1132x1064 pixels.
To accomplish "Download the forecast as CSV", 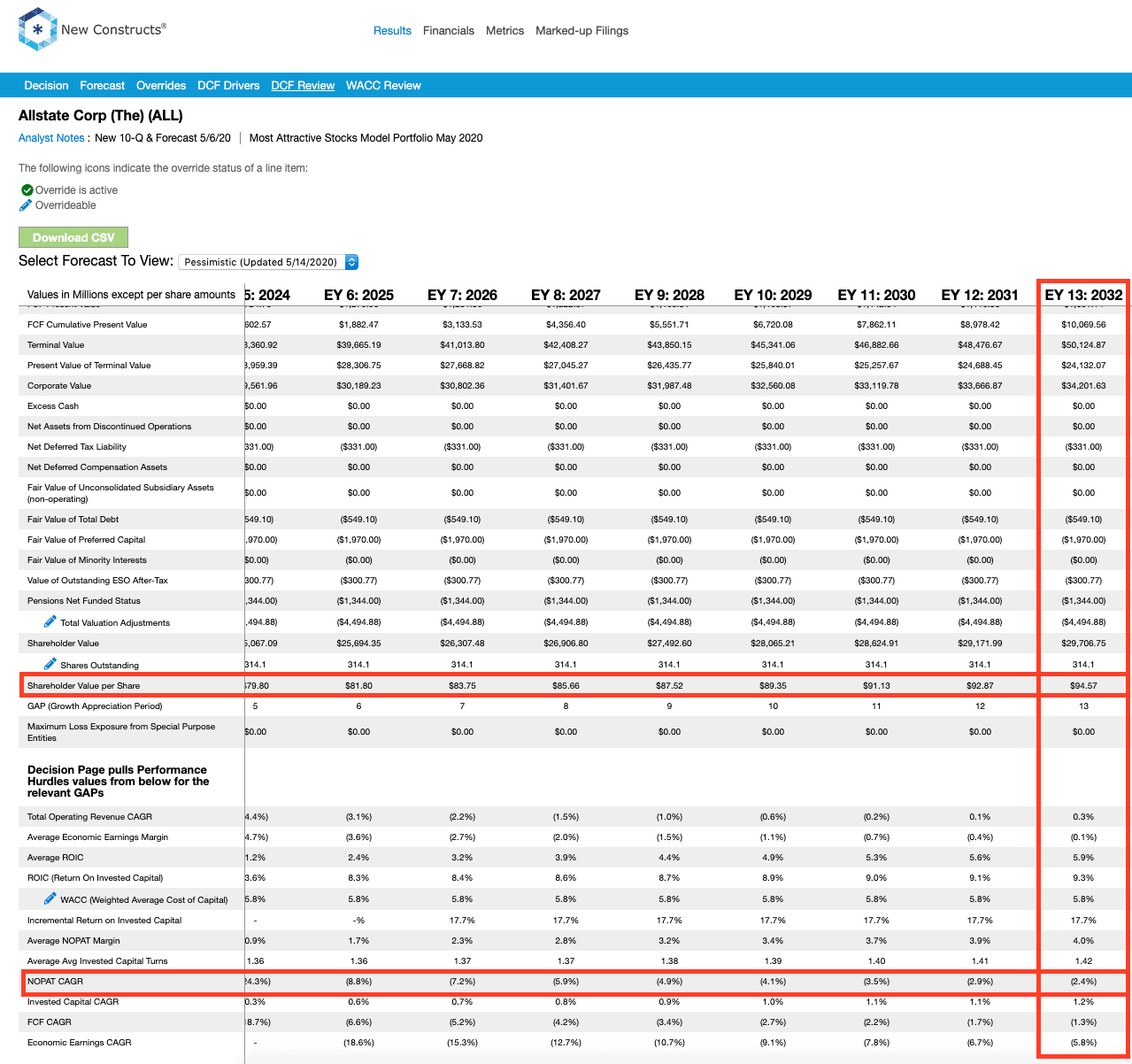I will point(73,237).
